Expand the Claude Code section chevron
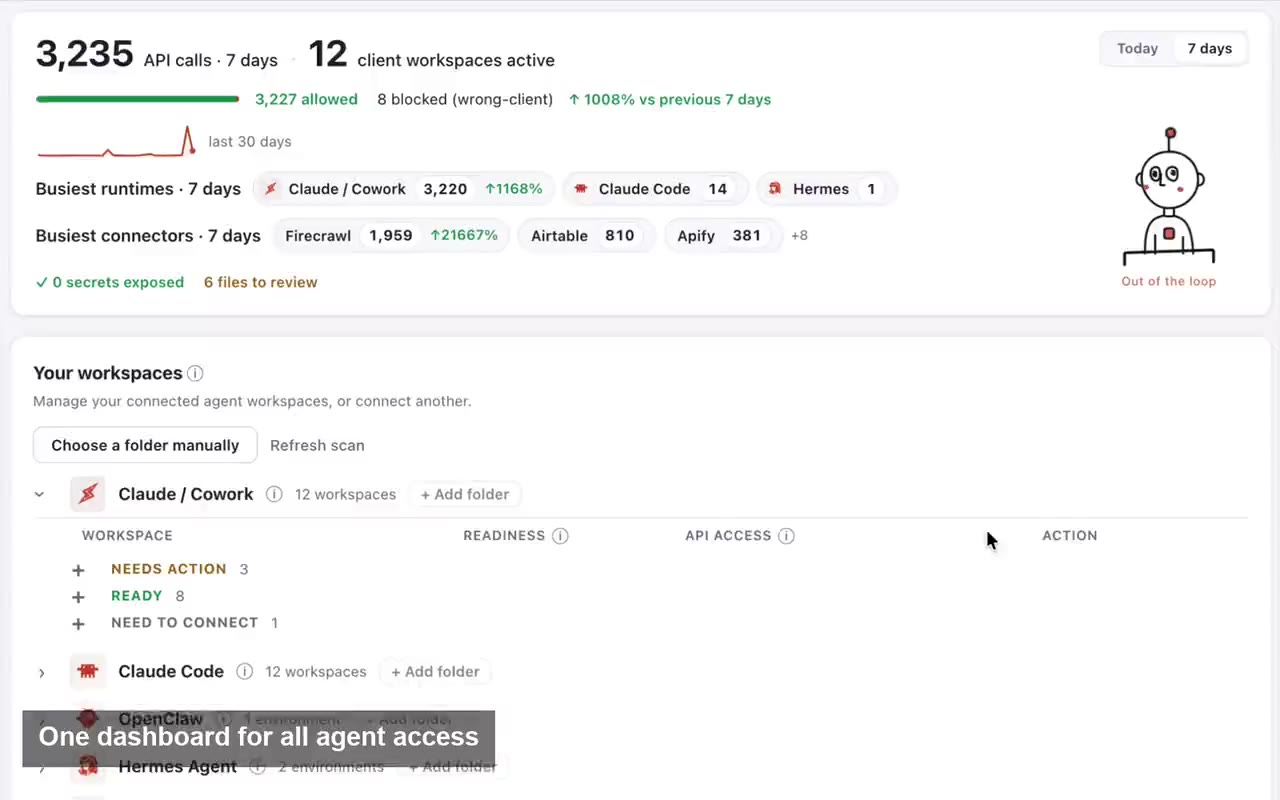 tap(41, 672)
